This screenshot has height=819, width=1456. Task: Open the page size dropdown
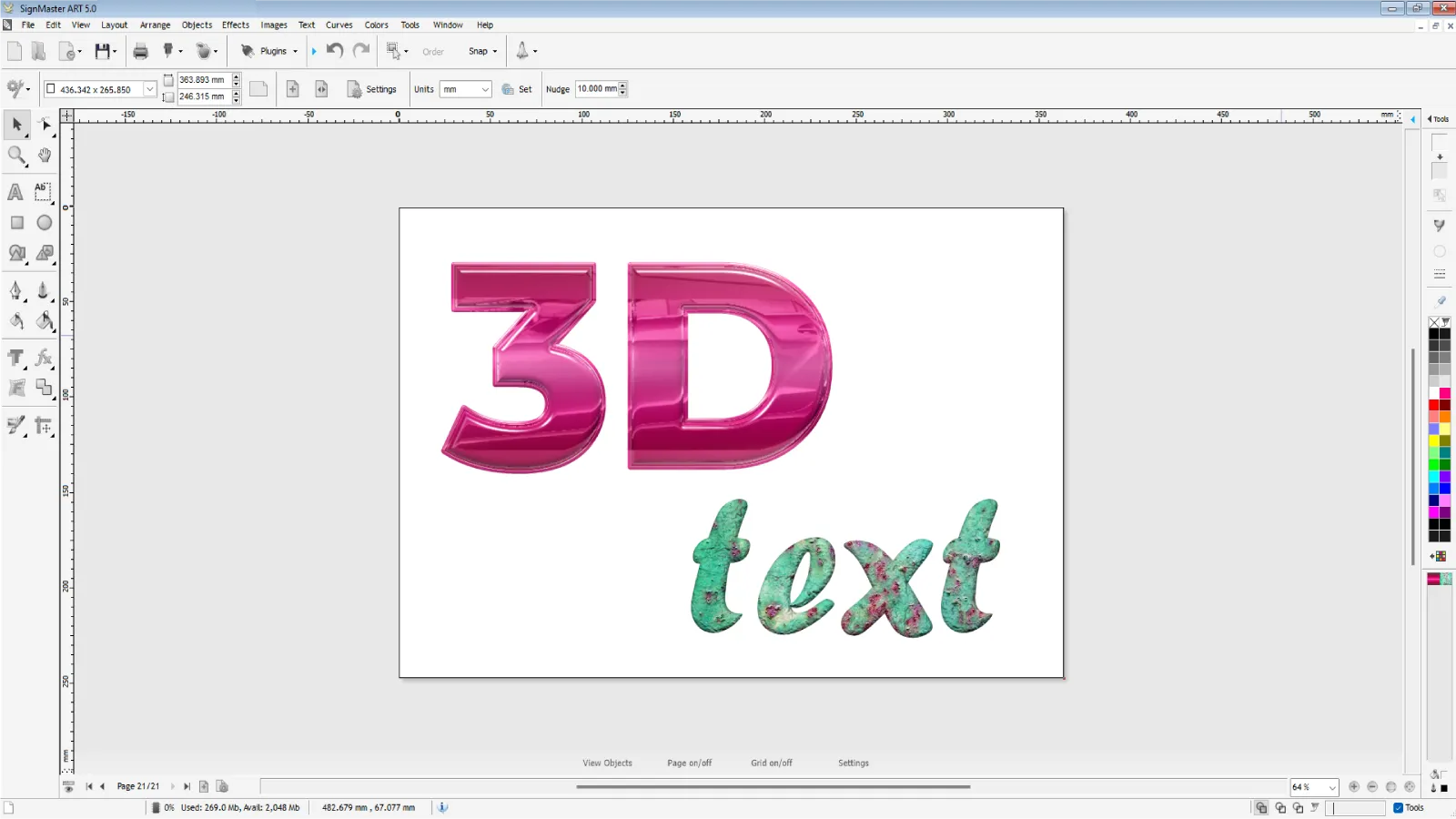point(149,89)
